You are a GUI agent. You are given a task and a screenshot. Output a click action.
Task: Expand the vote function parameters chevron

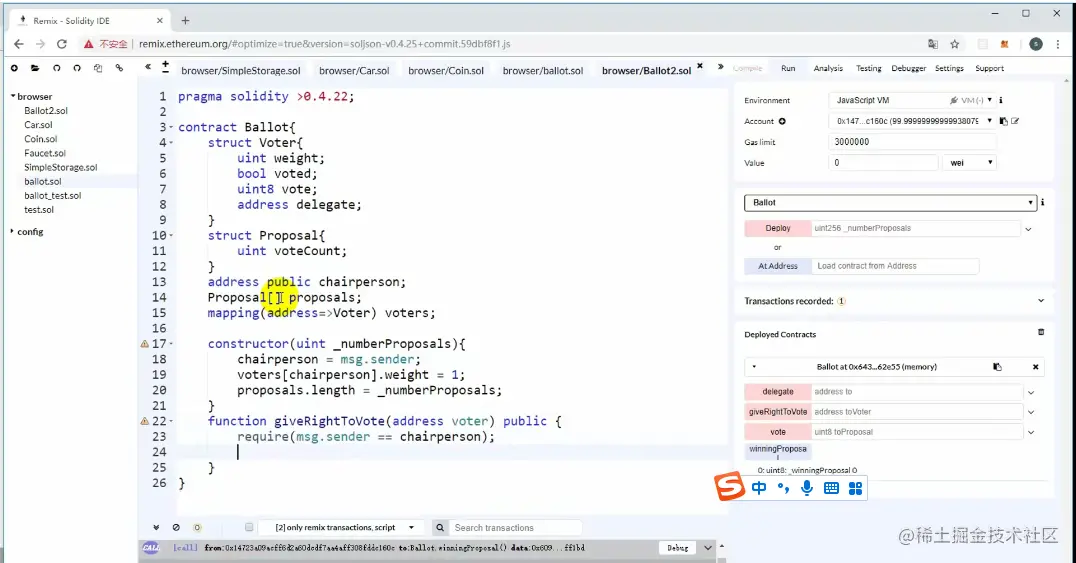(1031, 432)
